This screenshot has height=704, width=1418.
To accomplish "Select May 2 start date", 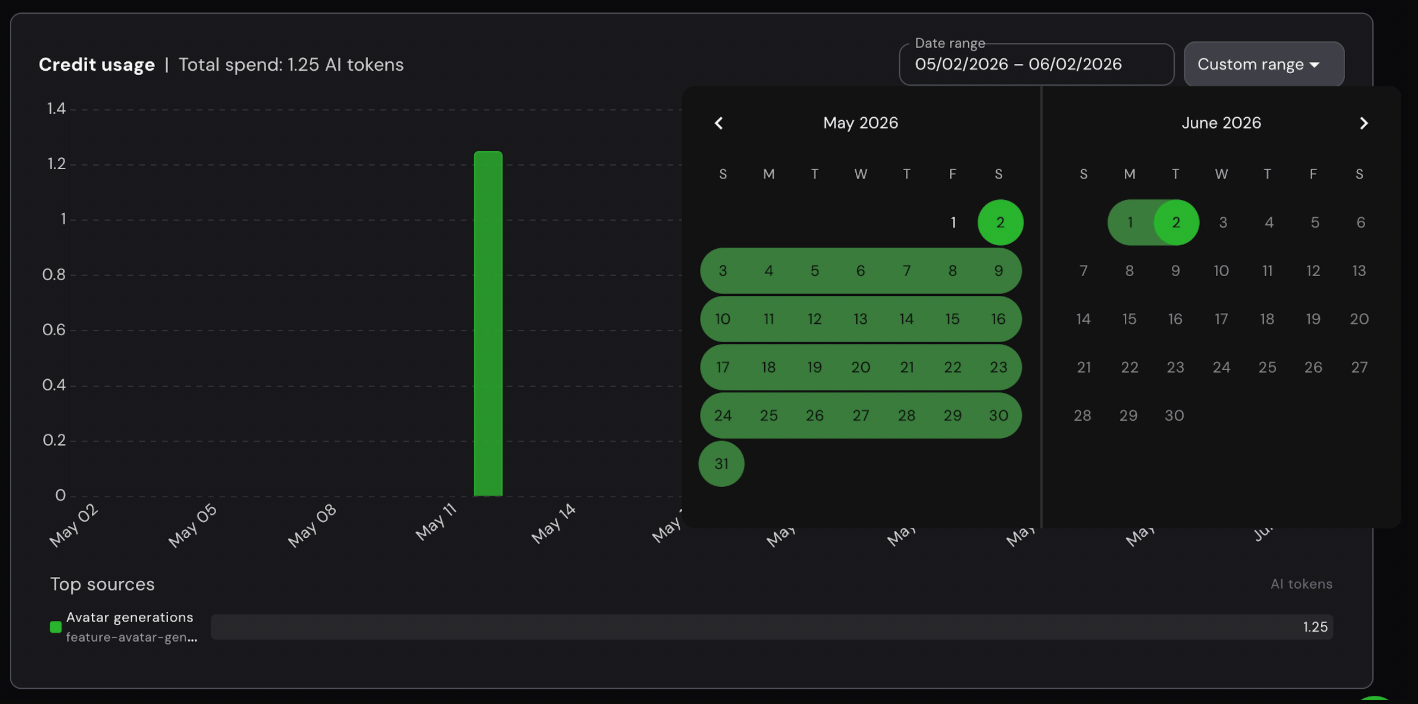I will coord(1000,222).
